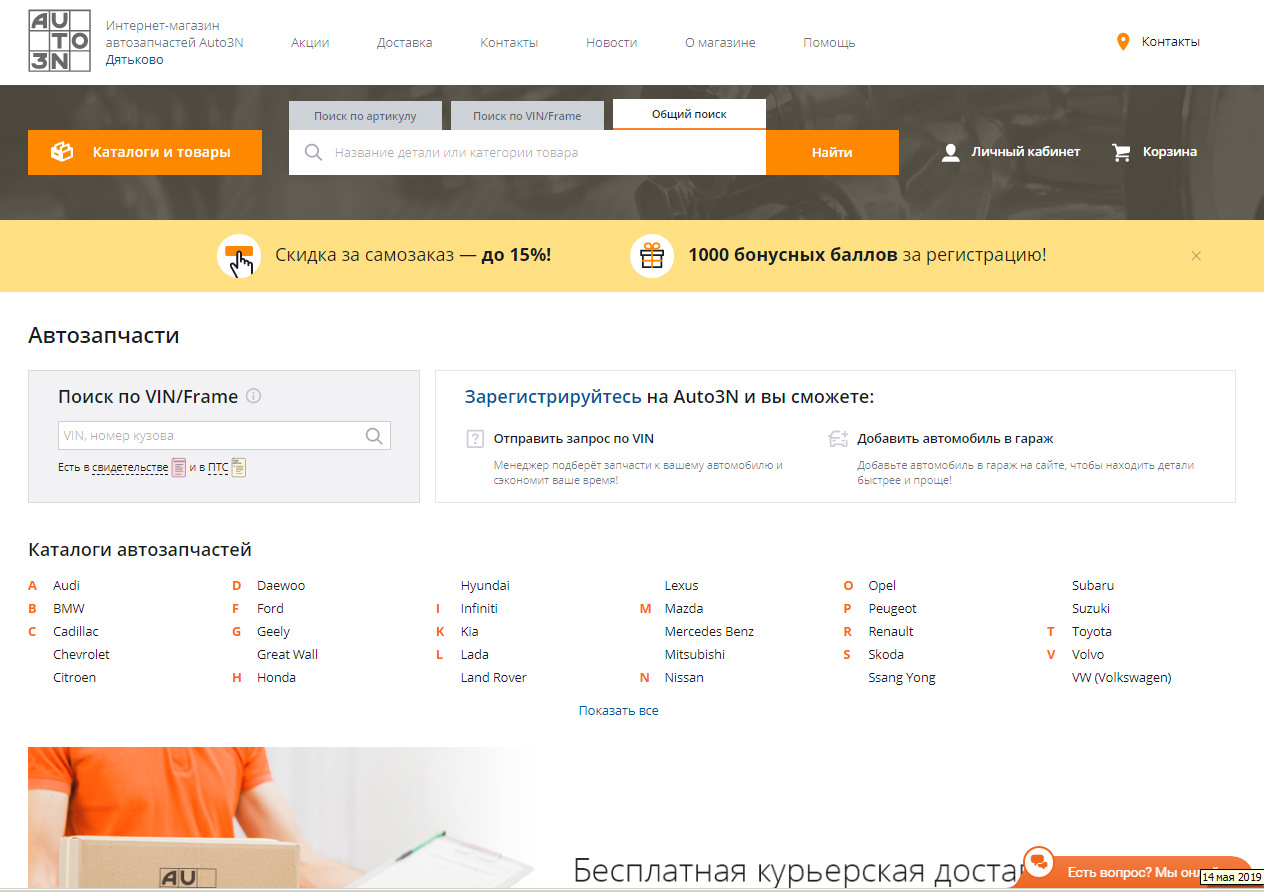Select the Общий поиск tab

[x=689, y=114]
